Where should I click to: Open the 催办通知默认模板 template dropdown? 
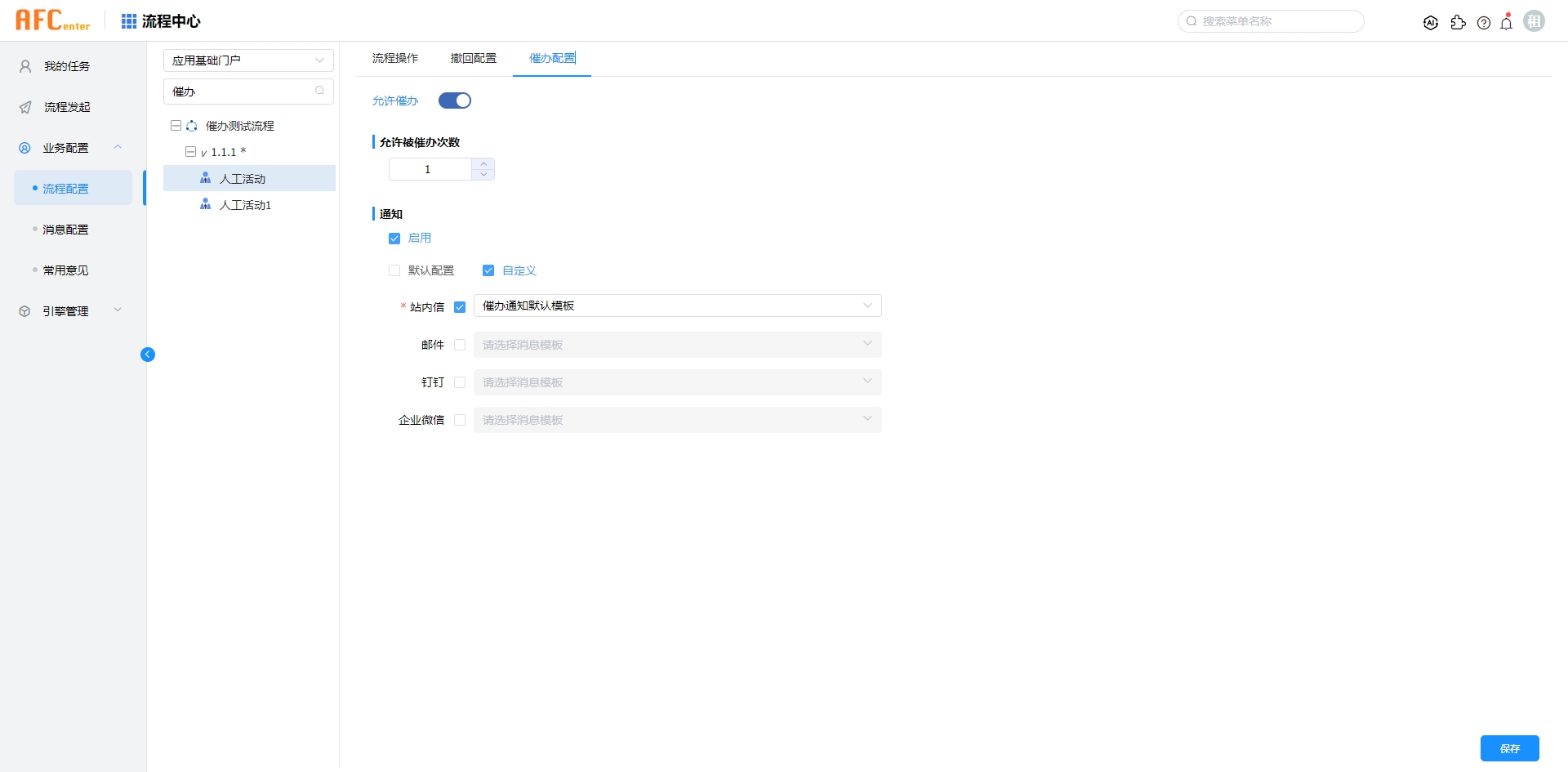[677, 306]
